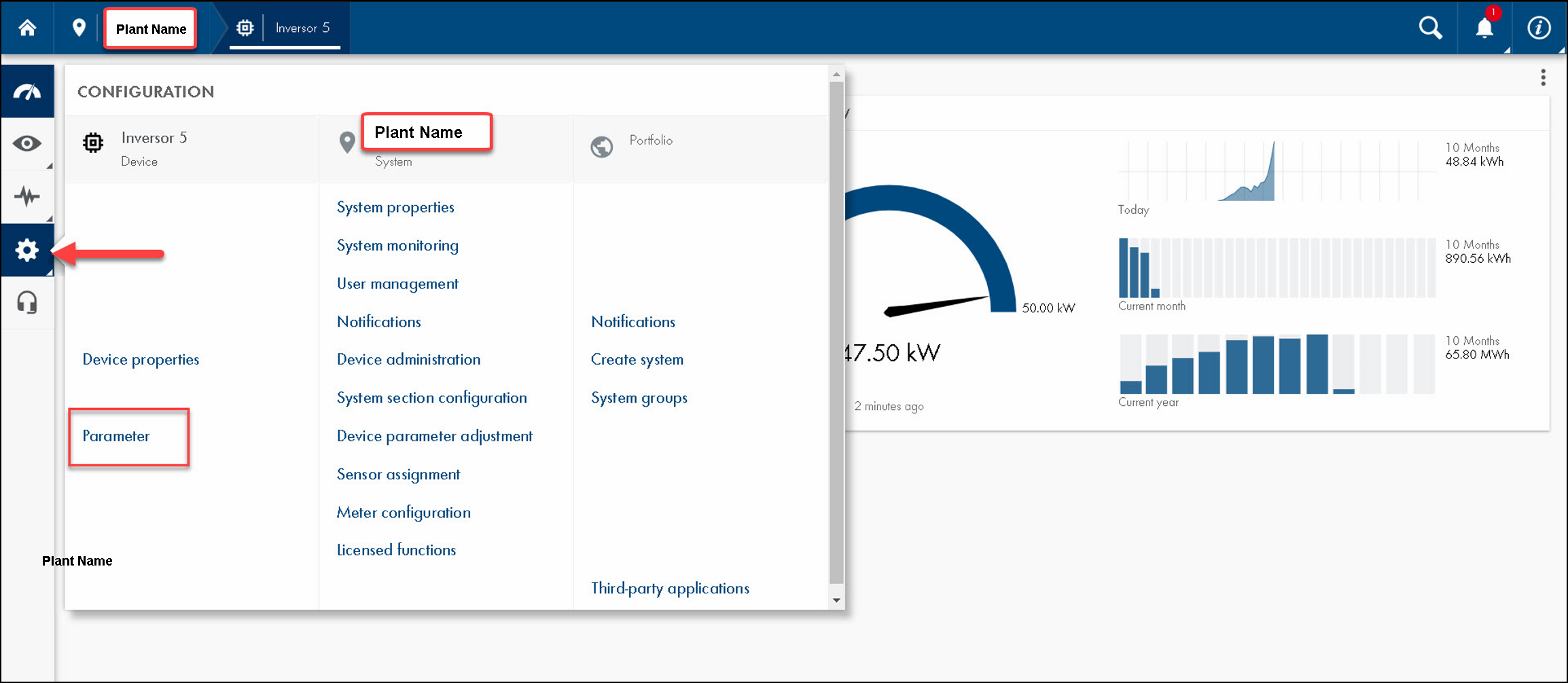
Task: Click the information icon in top bar
Action: [x=1539, y=28]
